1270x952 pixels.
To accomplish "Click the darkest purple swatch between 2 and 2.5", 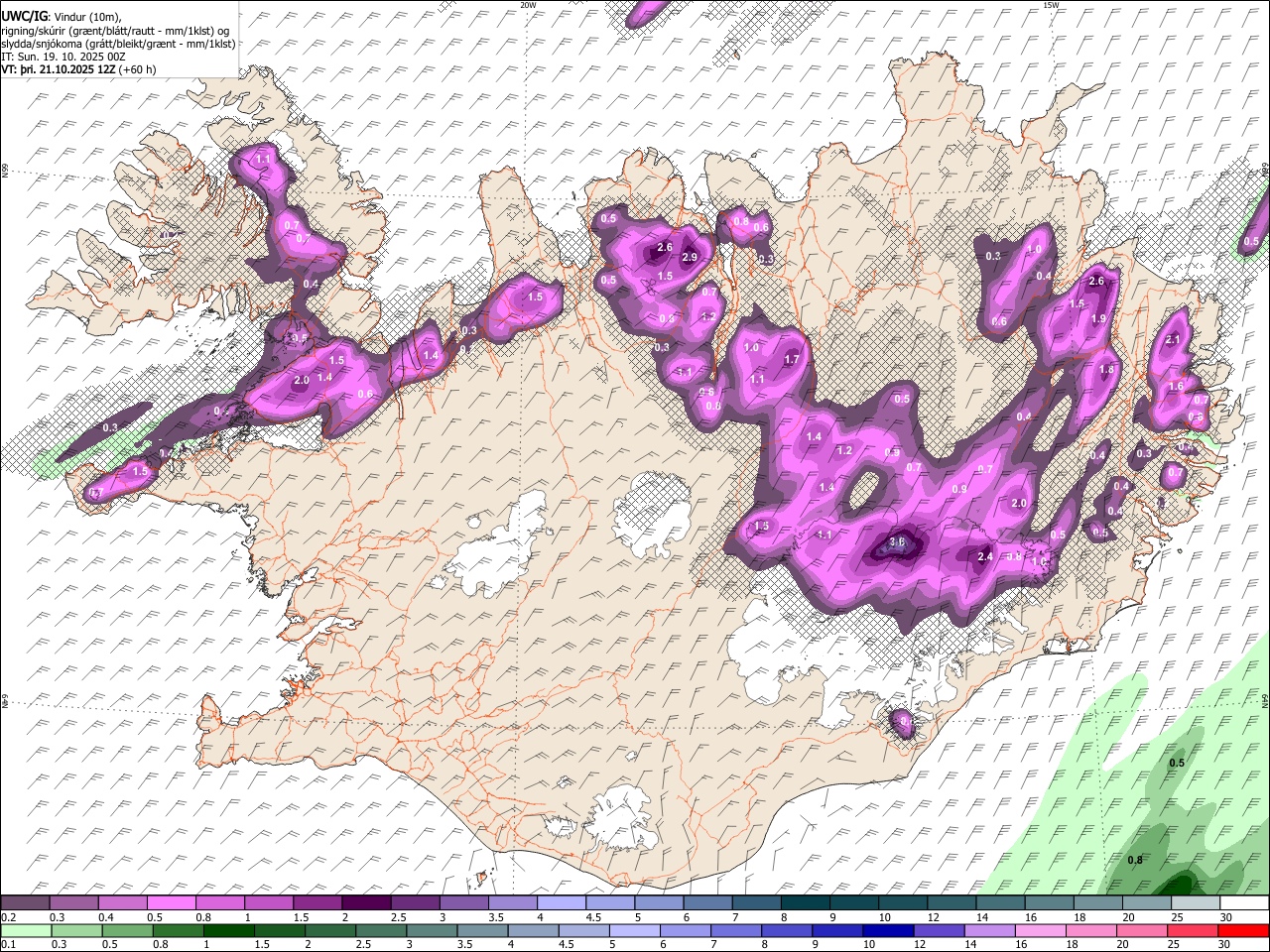I will click(365, 902).
